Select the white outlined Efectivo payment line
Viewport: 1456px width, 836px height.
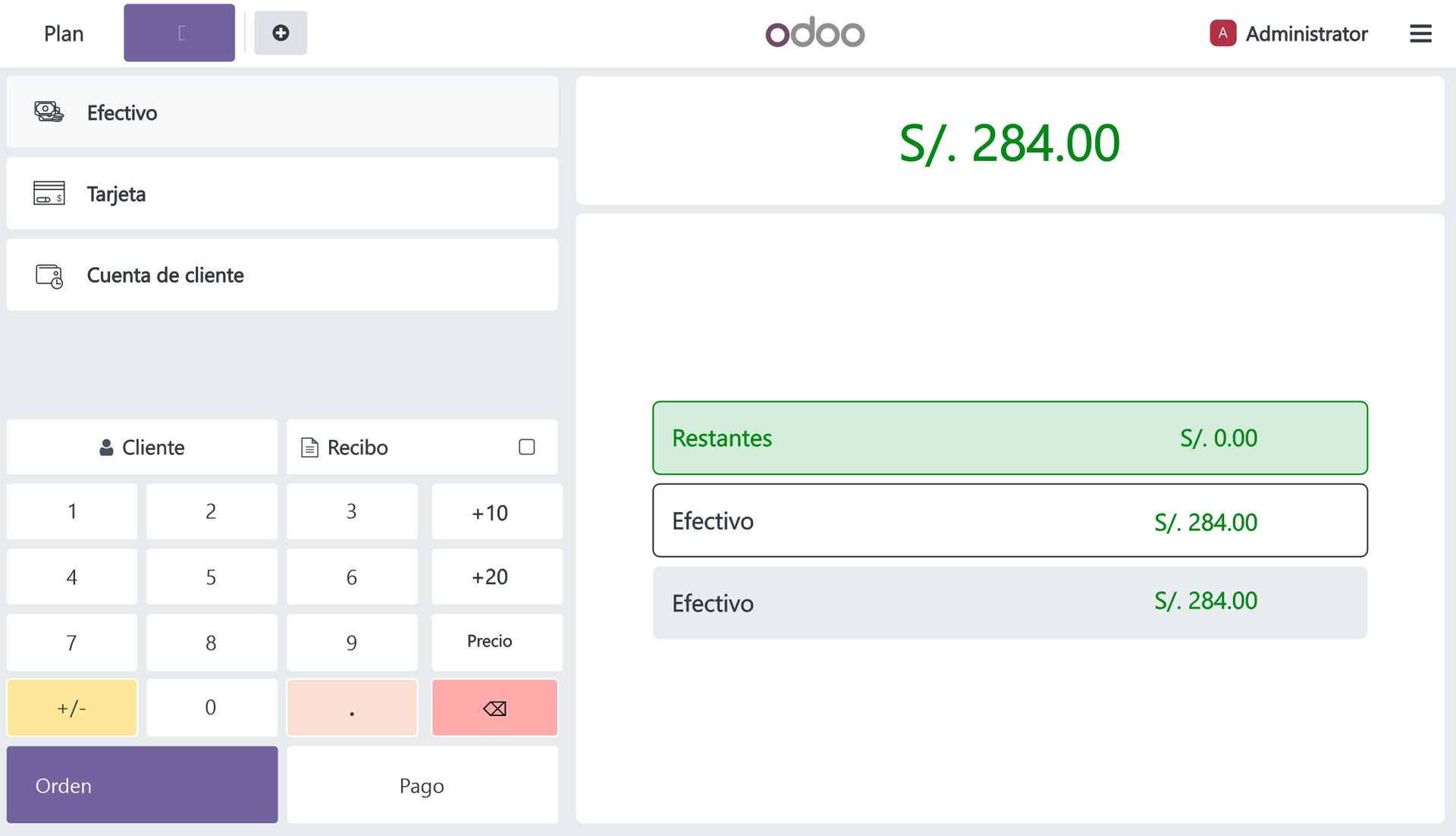pos(1009,521)
